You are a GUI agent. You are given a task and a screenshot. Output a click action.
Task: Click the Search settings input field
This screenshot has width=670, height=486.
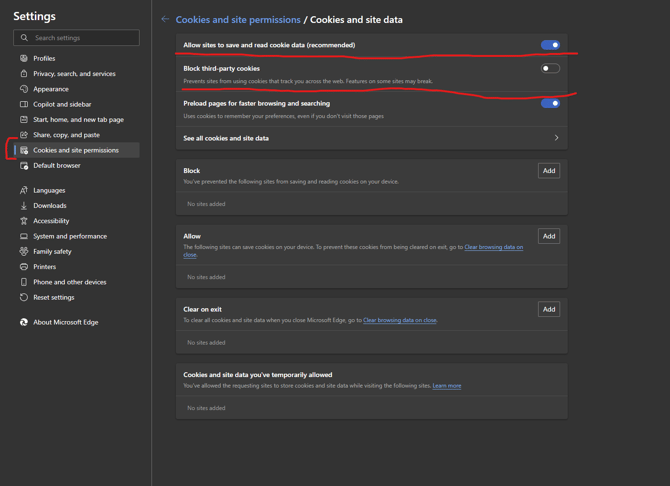76,38
